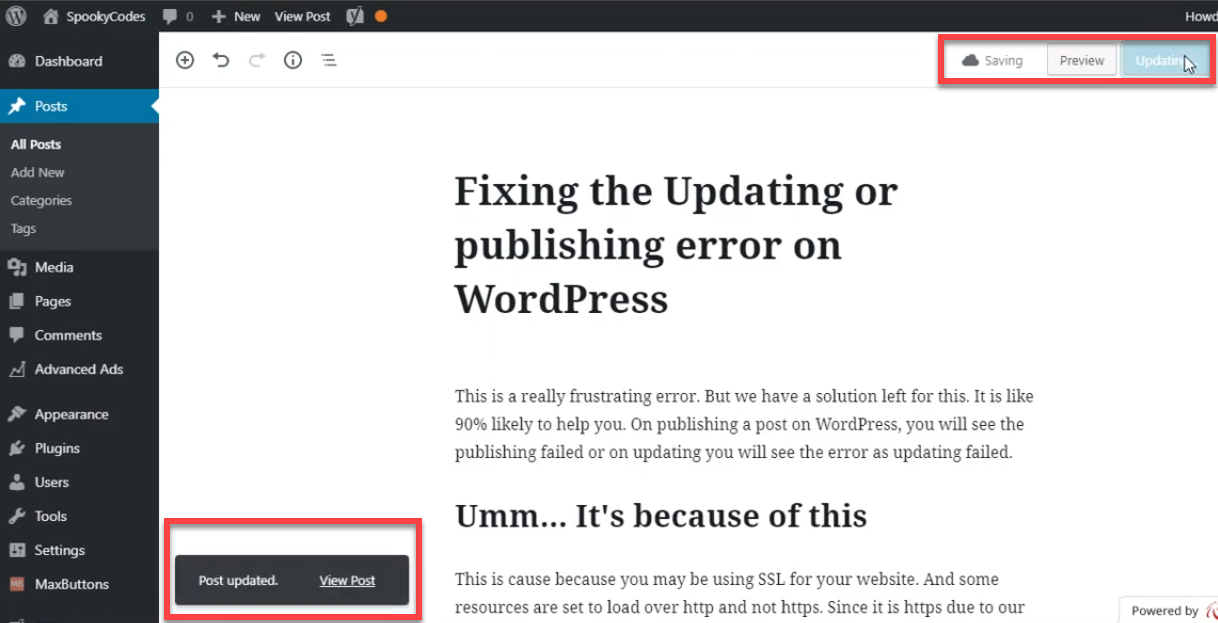The width and height of the screenshot is (1218, 623).
Task: Click View Post in the notification
Action: click(347, 580)
